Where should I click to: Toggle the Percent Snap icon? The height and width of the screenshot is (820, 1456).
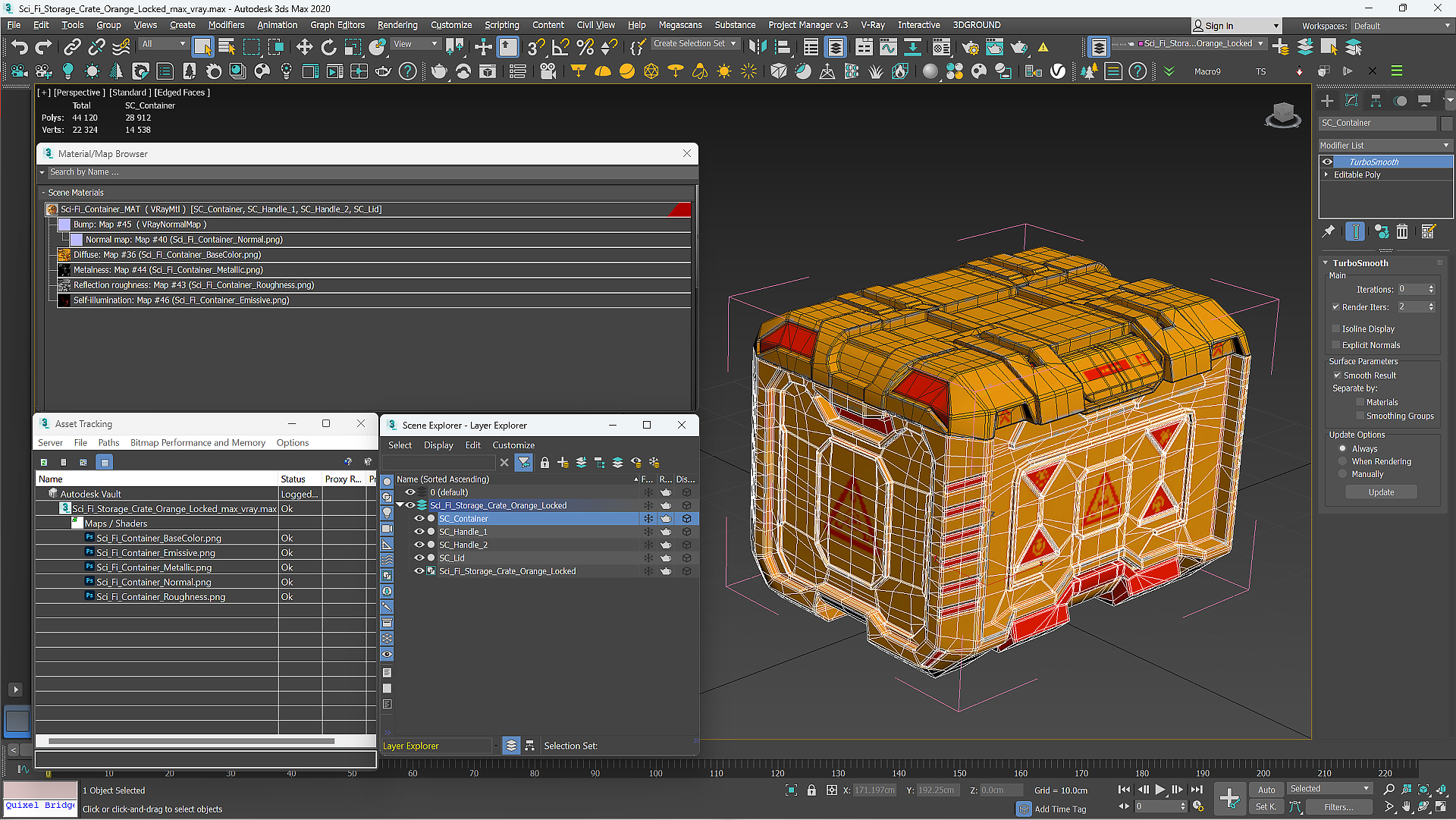pos(585,47)
